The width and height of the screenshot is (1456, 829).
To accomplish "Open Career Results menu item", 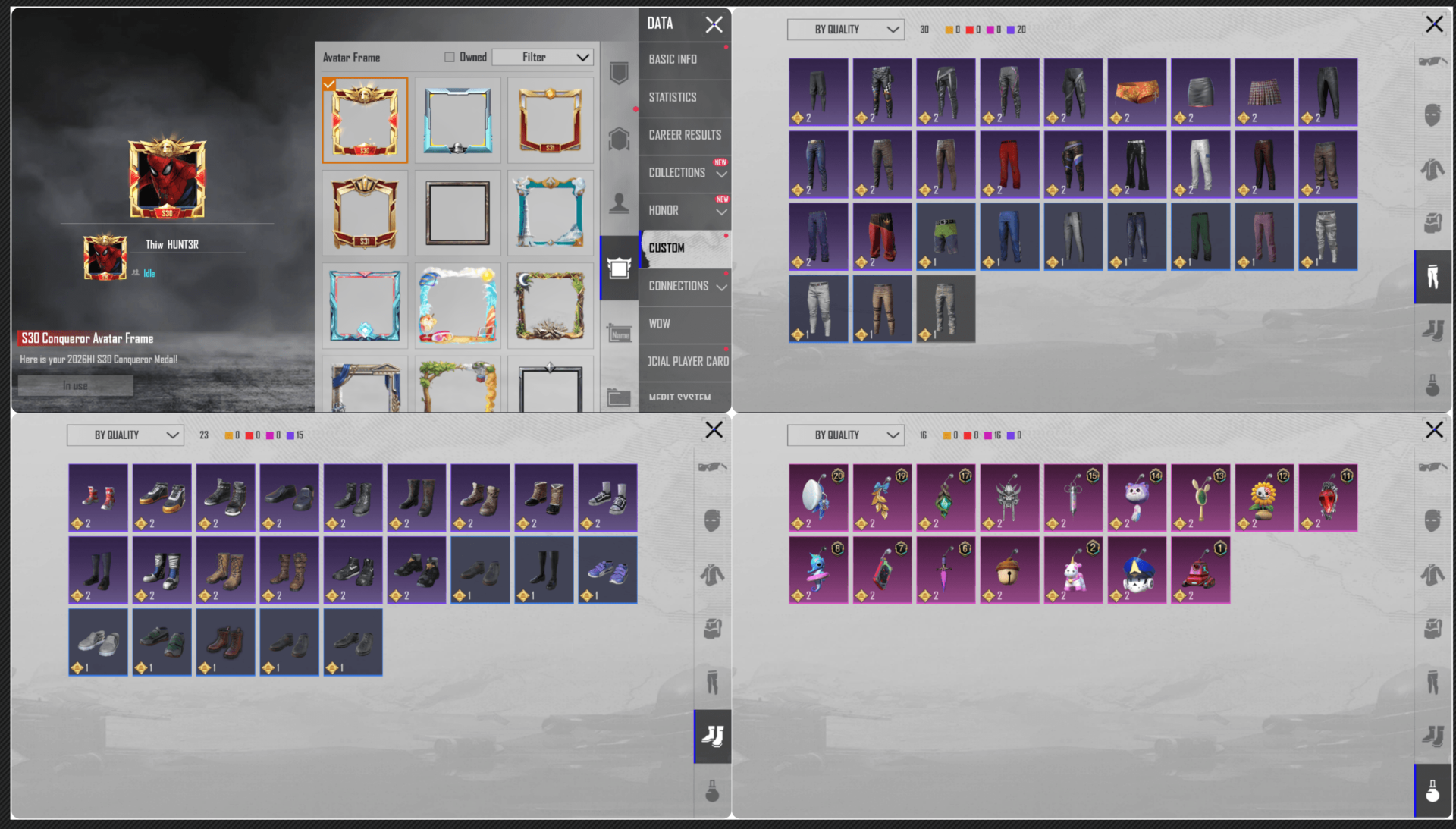I will tap(685, 135).
